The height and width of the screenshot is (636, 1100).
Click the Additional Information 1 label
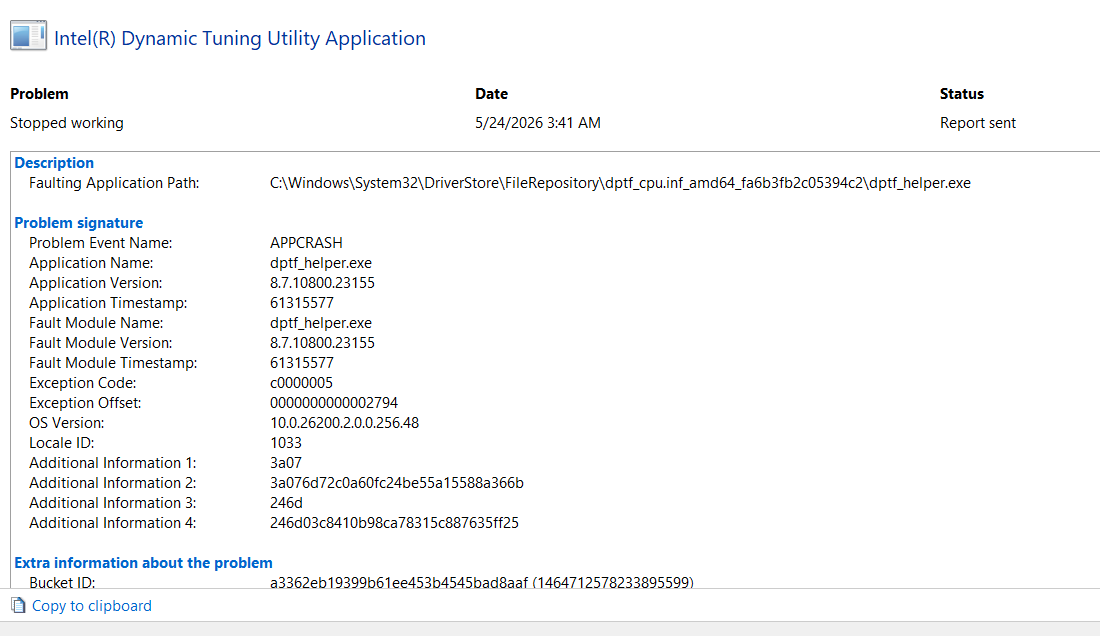(x=112, y=463)
